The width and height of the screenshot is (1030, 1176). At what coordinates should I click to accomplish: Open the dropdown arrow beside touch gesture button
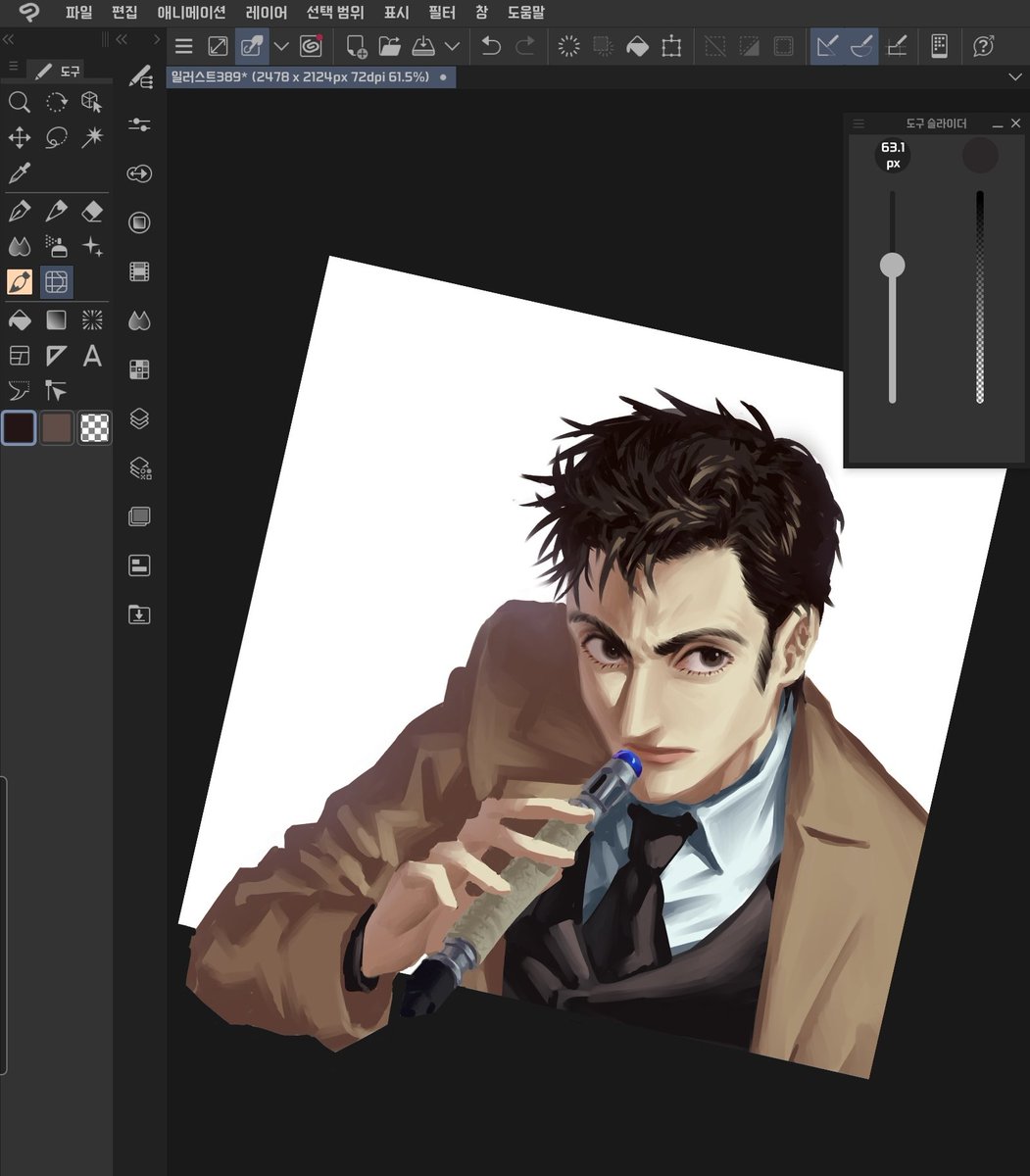tap(281, 46)
